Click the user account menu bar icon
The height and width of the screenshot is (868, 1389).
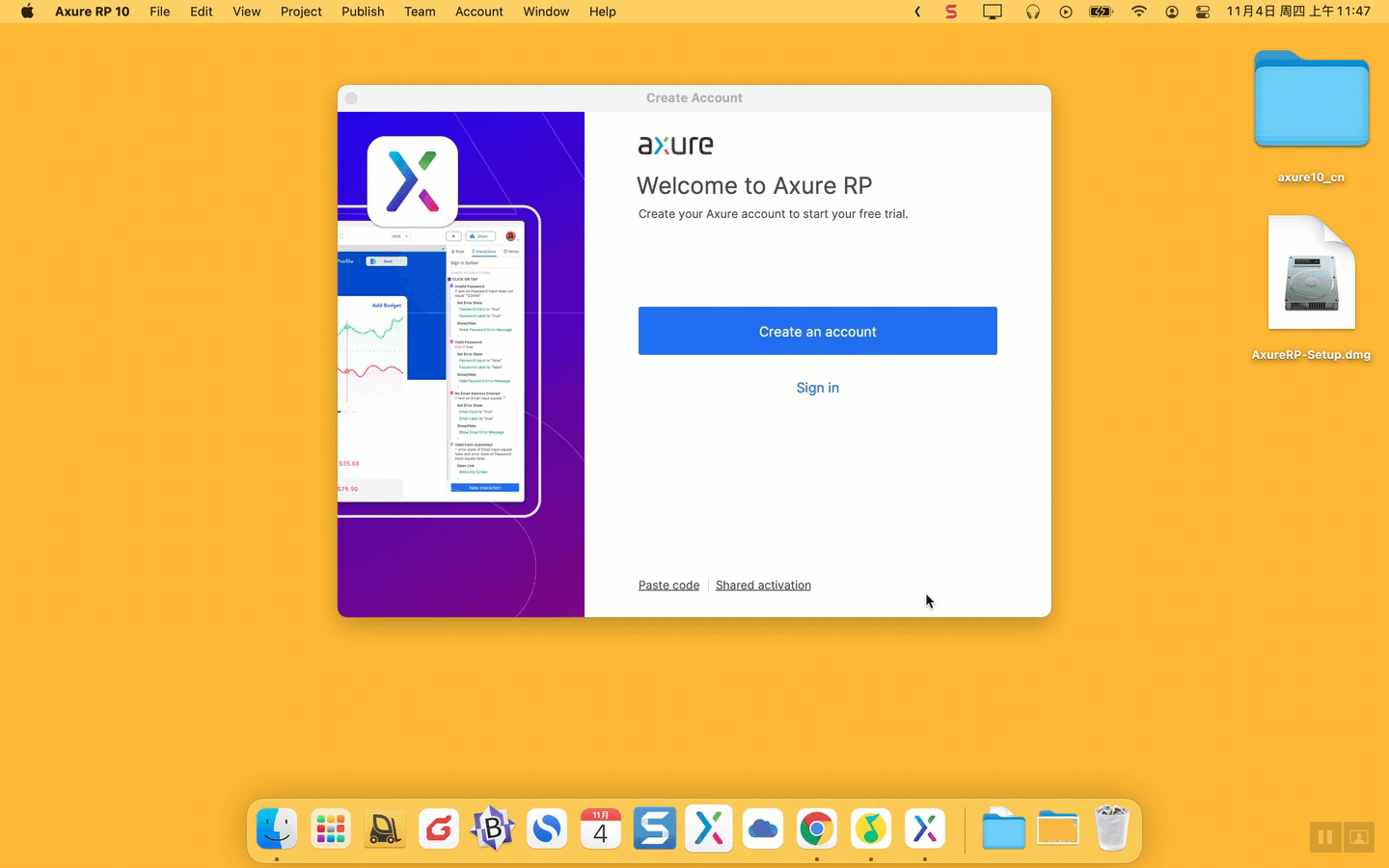point(1172,12)
